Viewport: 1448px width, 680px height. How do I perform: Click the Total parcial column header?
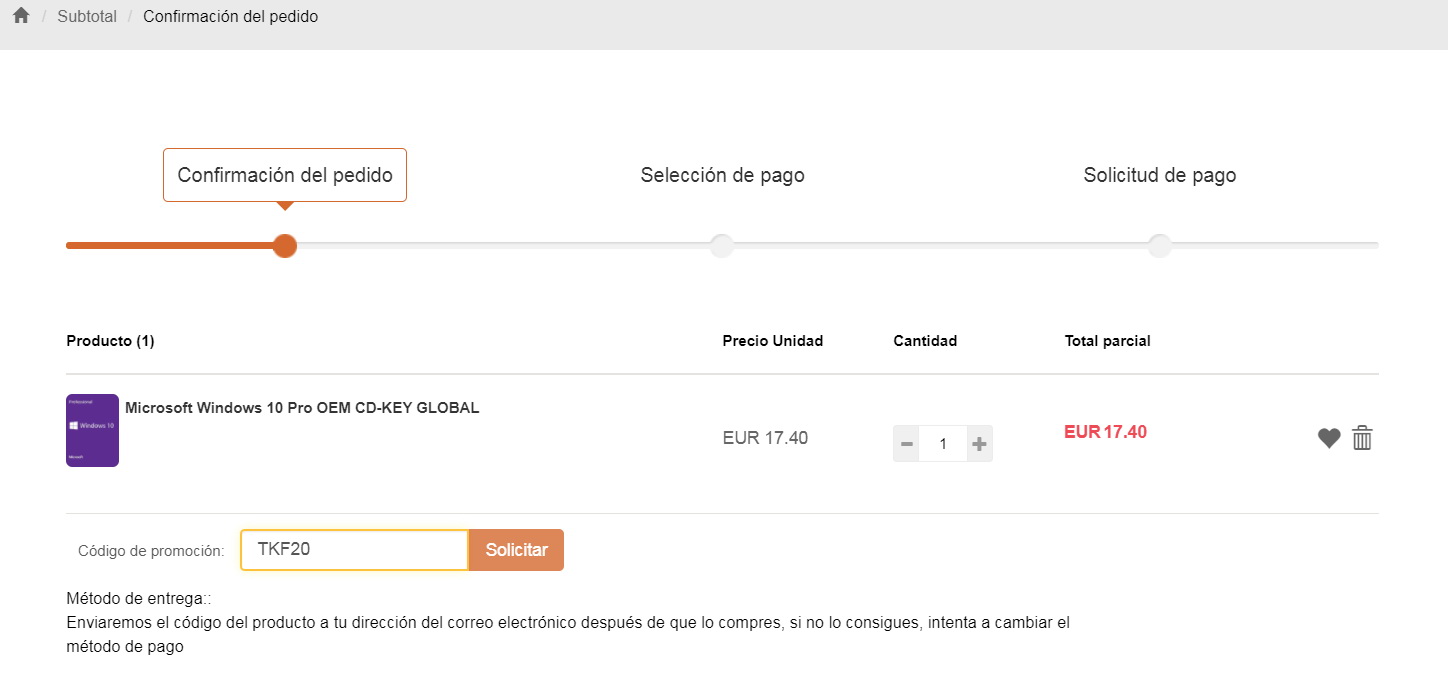pos(1108,341)
